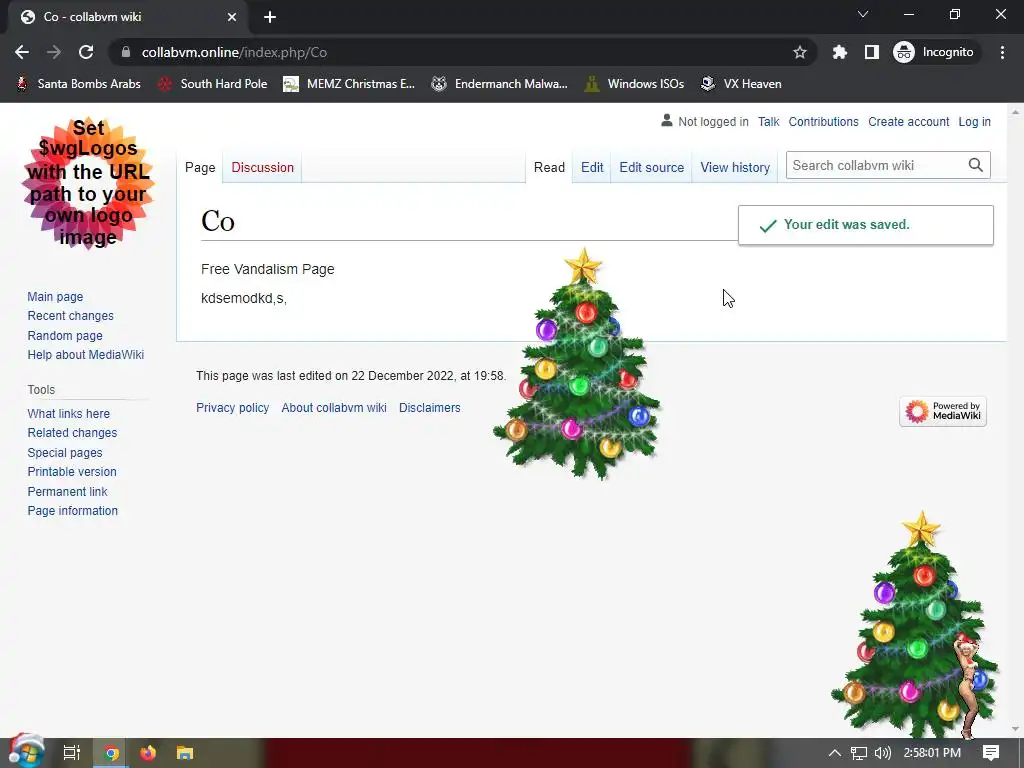Open Printable version
The height and width of the screenshot is (768, 1024).
(x=72, y=472)
